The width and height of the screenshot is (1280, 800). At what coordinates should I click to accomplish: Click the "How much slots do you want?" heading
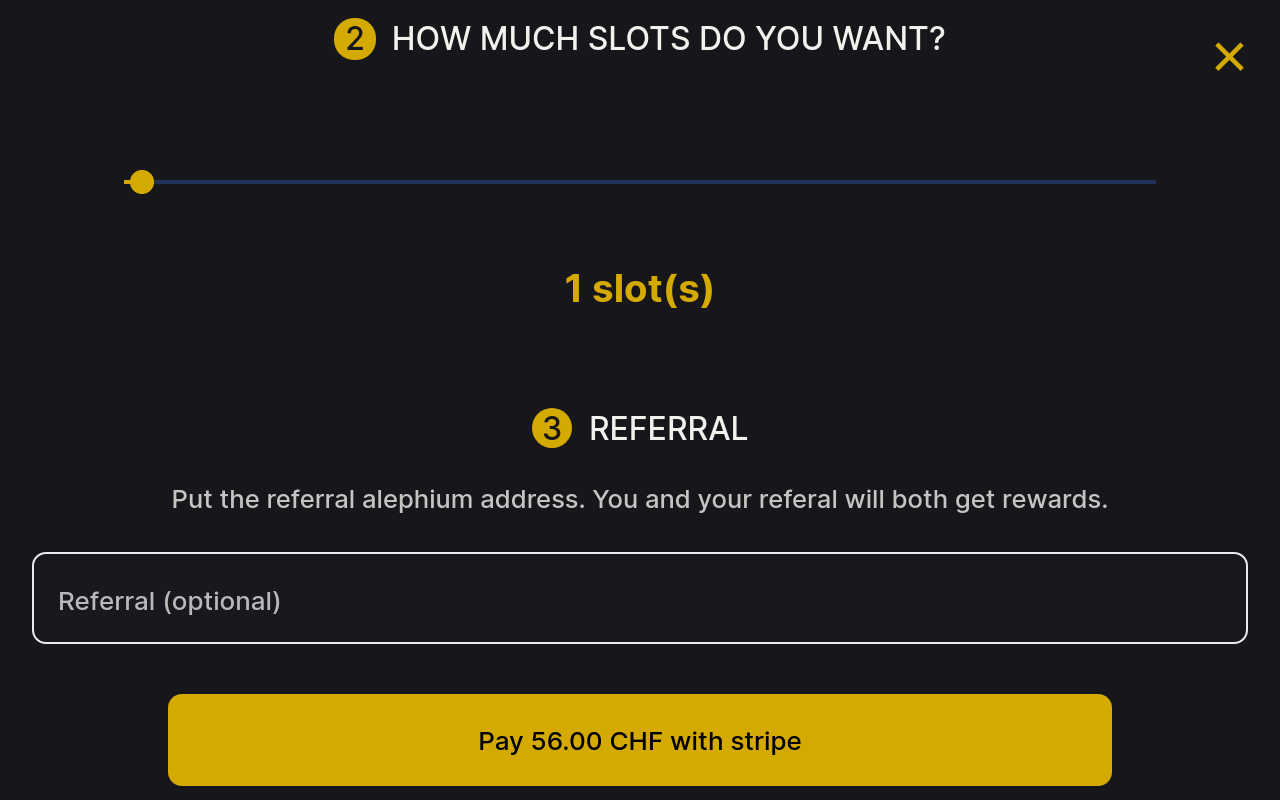click(x=668, y=39)
